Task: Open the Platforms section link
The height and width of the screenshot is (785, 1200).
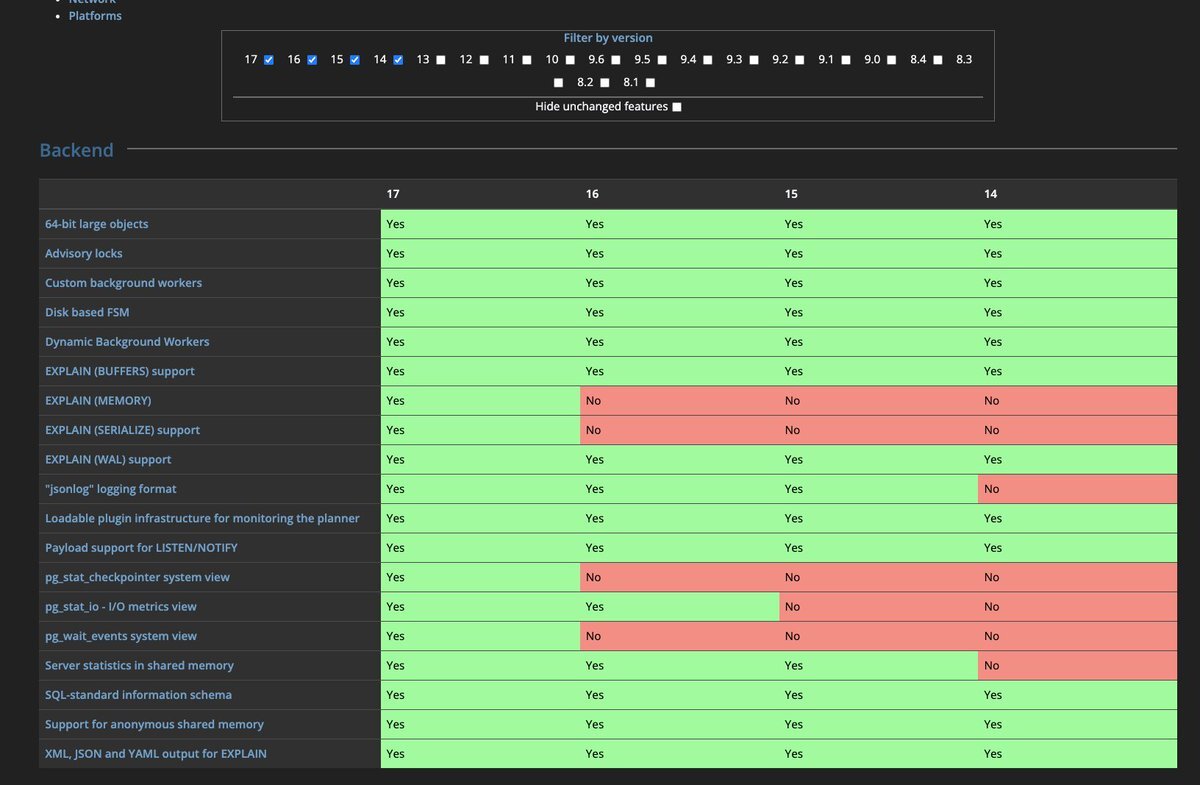Action: pyautogui.click(x=95, y=16)
